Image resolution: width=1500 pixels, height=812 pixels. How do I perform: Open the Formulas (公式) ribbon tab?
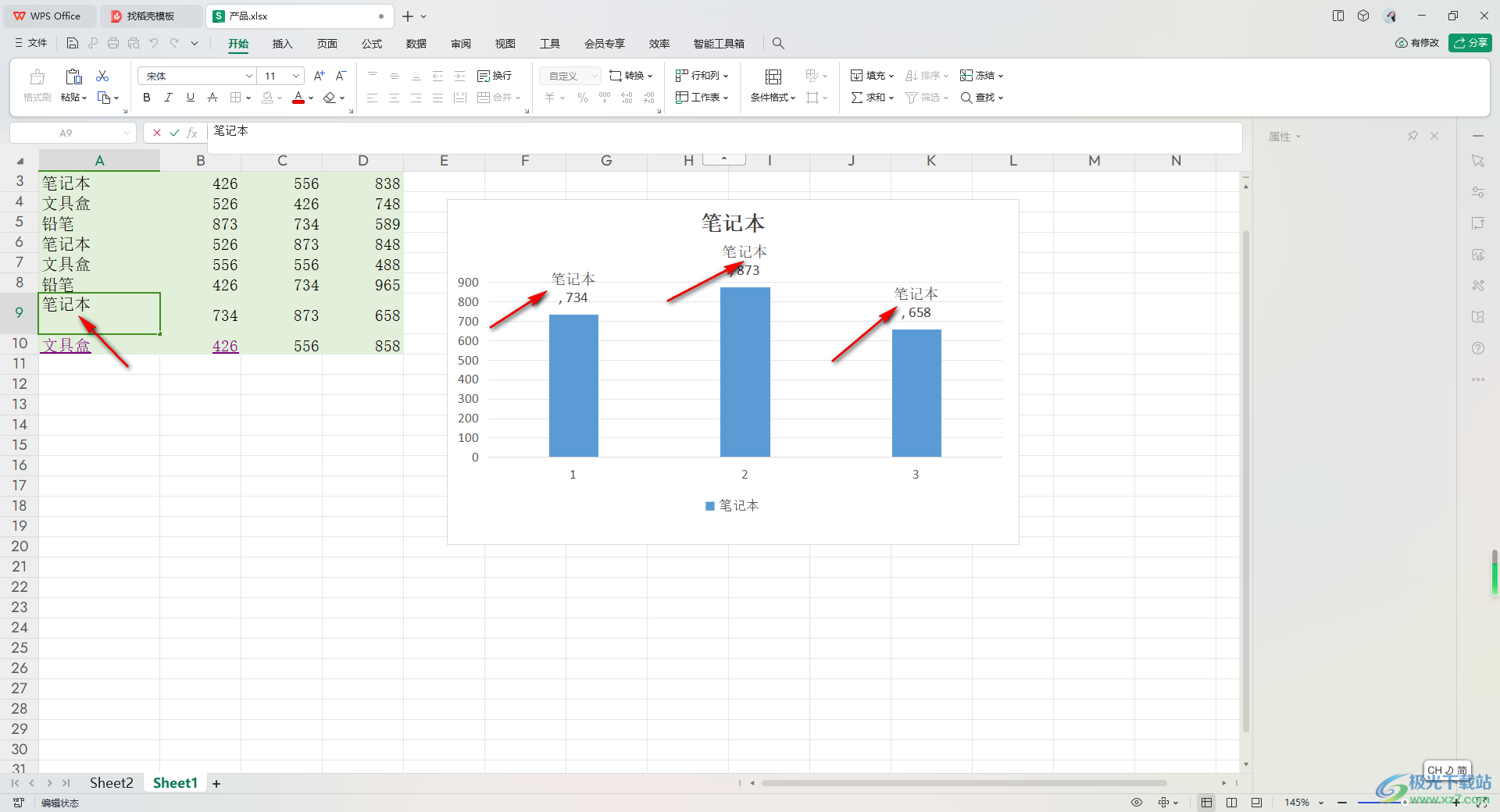click(372, 44)
